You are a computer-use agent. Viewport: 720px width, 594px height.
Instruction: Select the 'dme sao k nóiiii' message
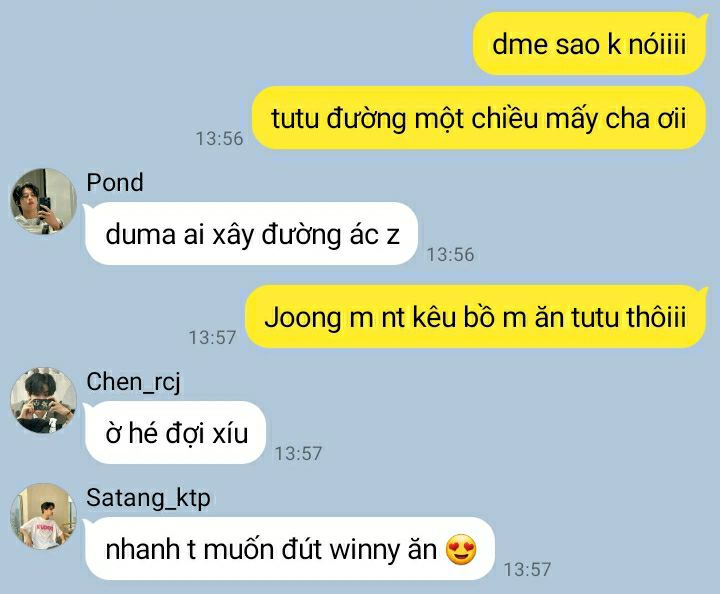pyautogui.click(x=590, y=44)
